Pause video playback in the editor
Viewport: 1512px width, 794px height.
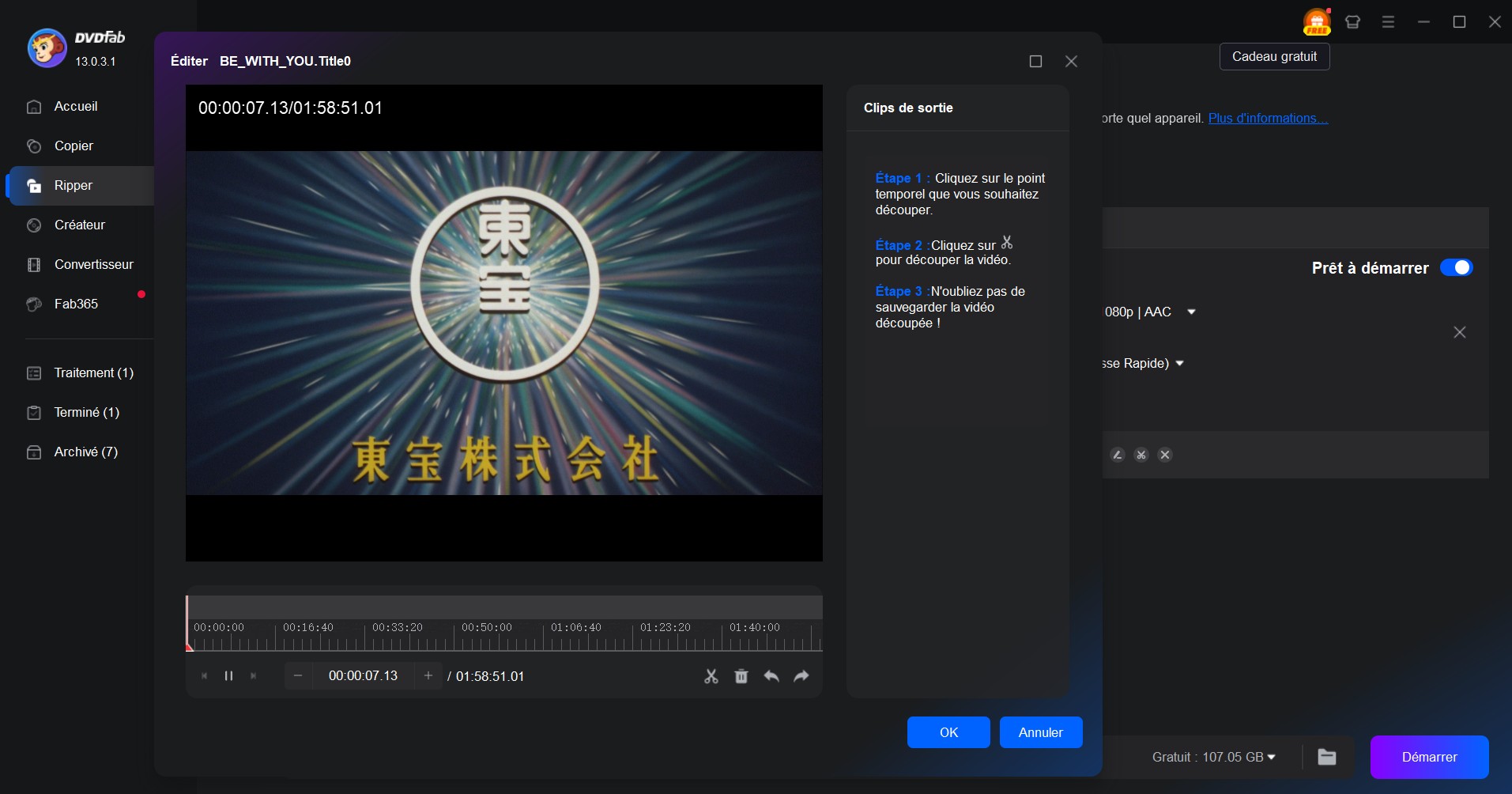pos(228,675)
